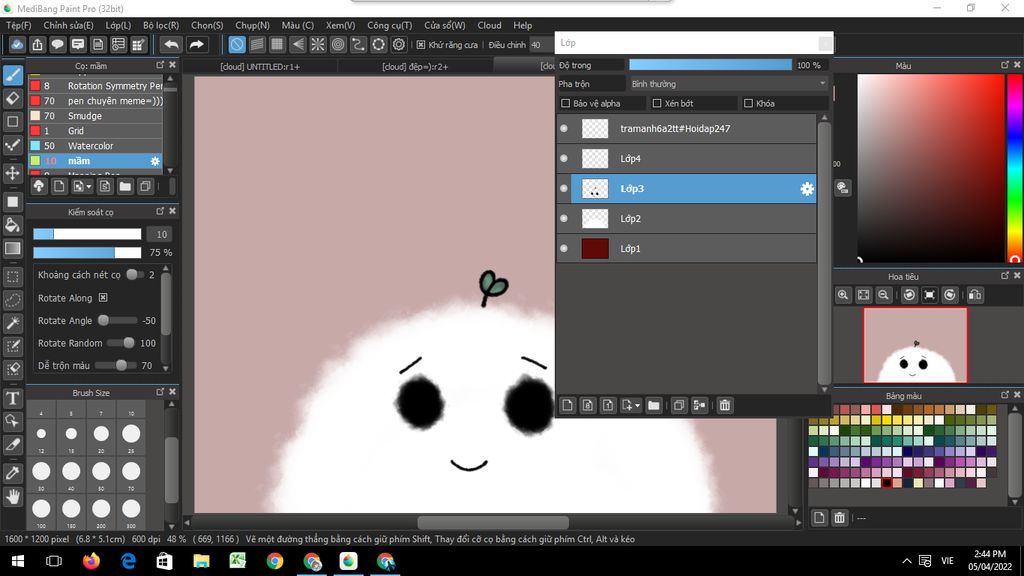Viewport: 1024px width, 576px height.
Task: Open Lớp3 layer settings gear
Action: pyautogui.click(x=807, y=189)
